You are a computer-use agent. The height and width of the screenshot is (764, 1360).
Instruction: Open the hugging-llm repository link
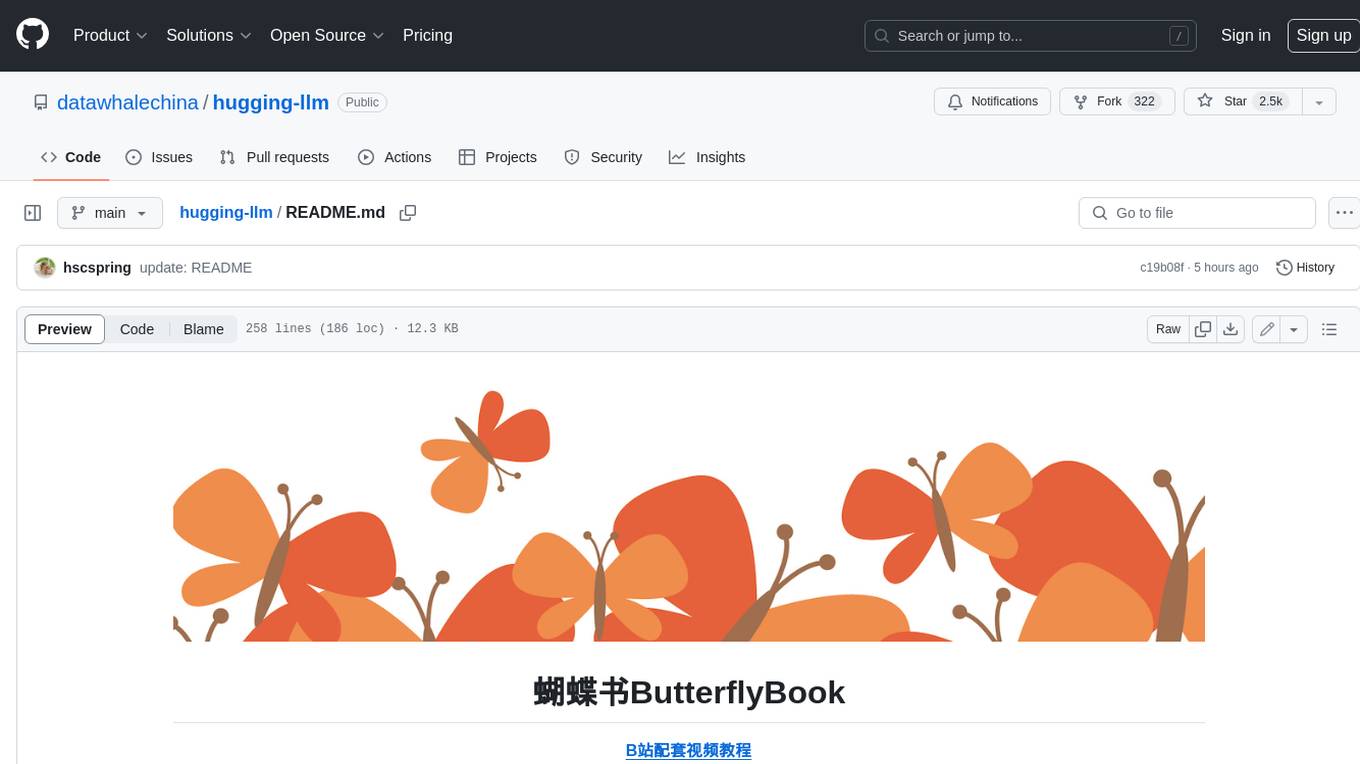[x=271, y=102]
